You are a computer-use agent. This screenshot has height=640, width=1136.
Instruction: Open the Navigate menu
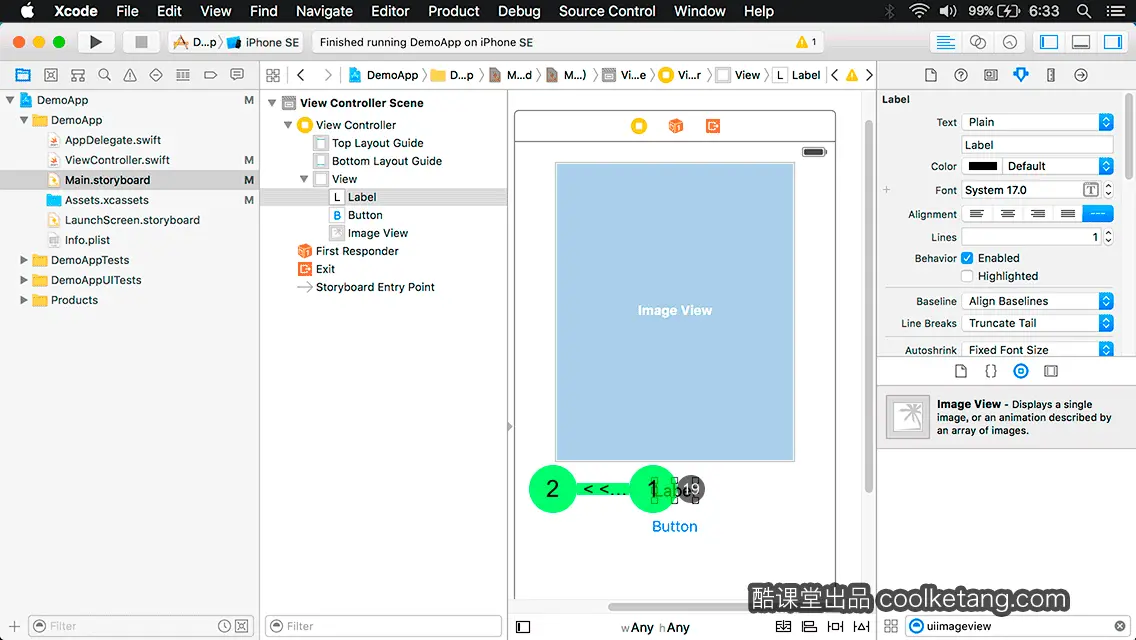[324, 11]
